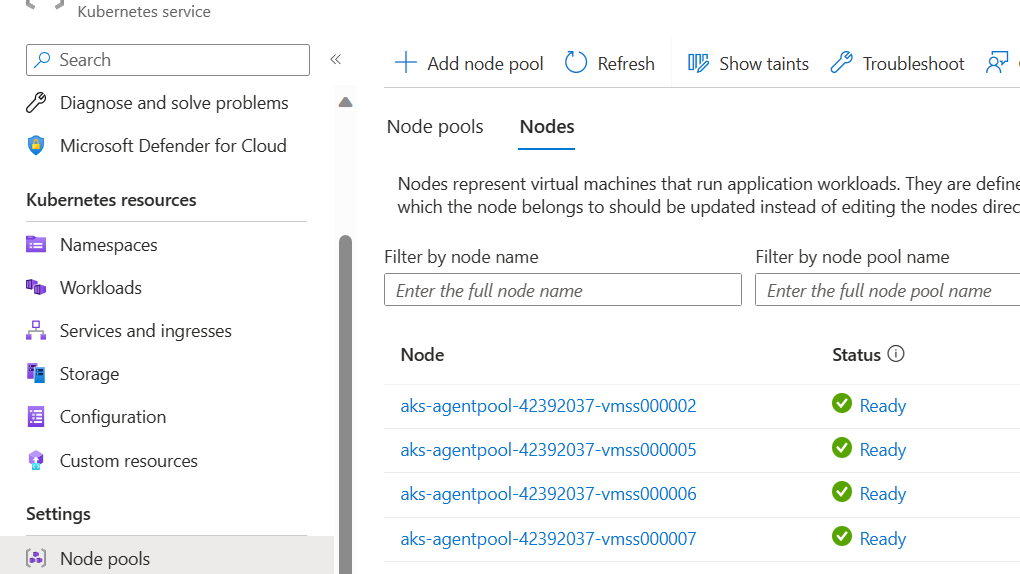Open node aks-agentpool-42392037-vmss000002
The height and width of the screenshot is (574, 1020).
548,405
